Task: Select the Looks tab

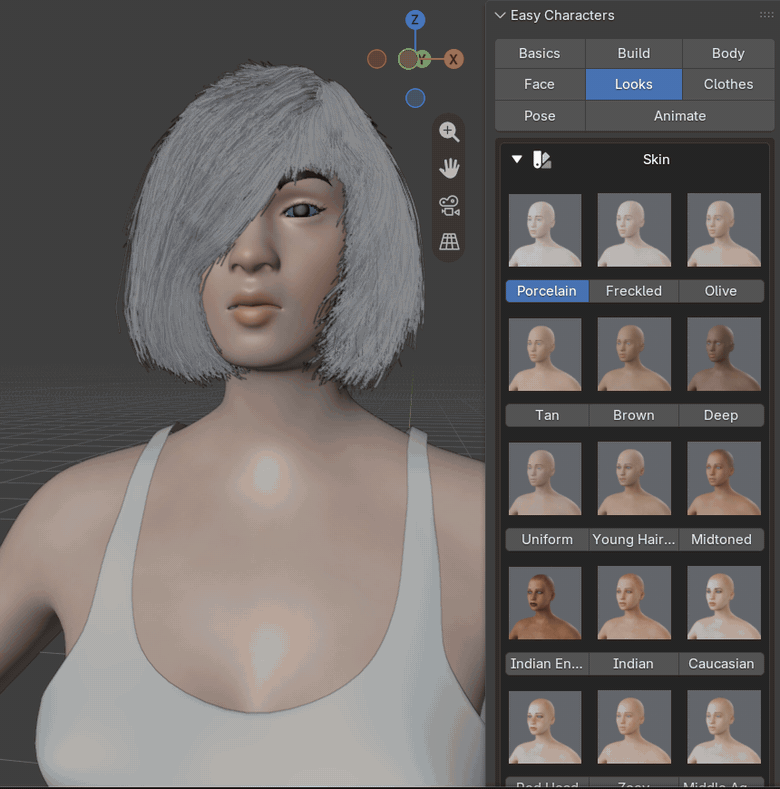Action: (634, 84)
